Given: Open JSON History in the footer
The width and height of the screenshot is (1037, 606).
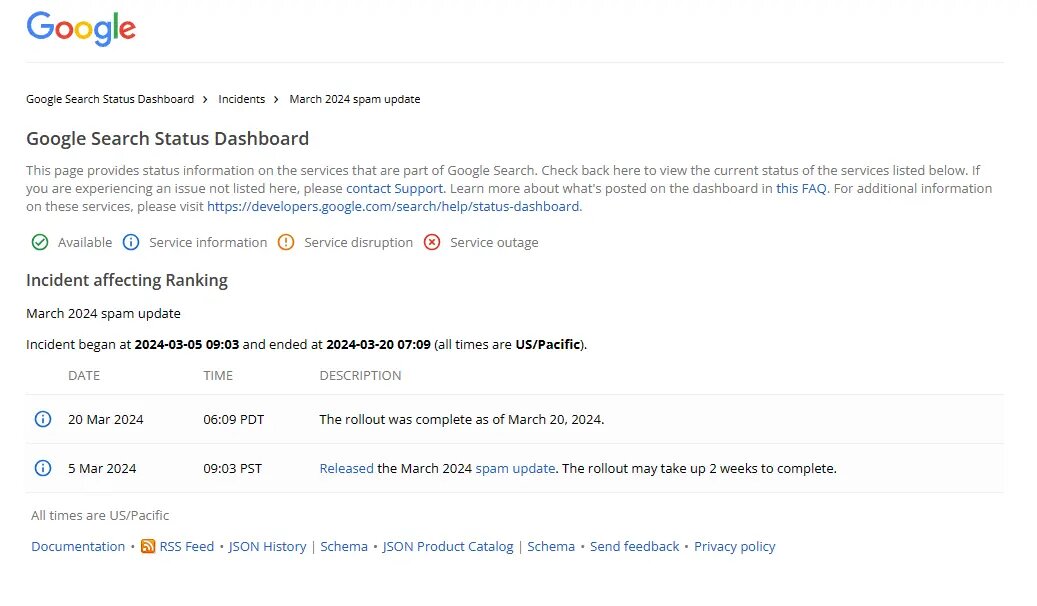Looking at the screenshot, I should [x=267, y=546].
